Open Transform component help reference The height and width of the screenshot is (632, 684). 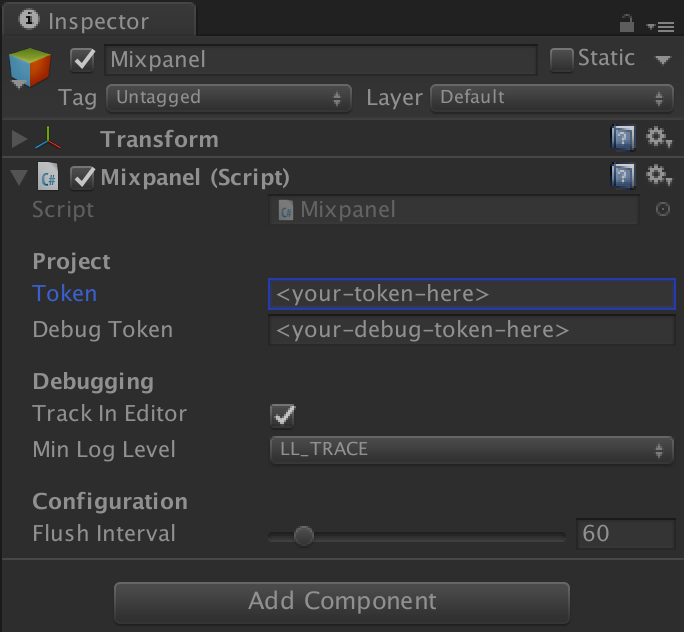pyautogui.click(x=622, y=138)
